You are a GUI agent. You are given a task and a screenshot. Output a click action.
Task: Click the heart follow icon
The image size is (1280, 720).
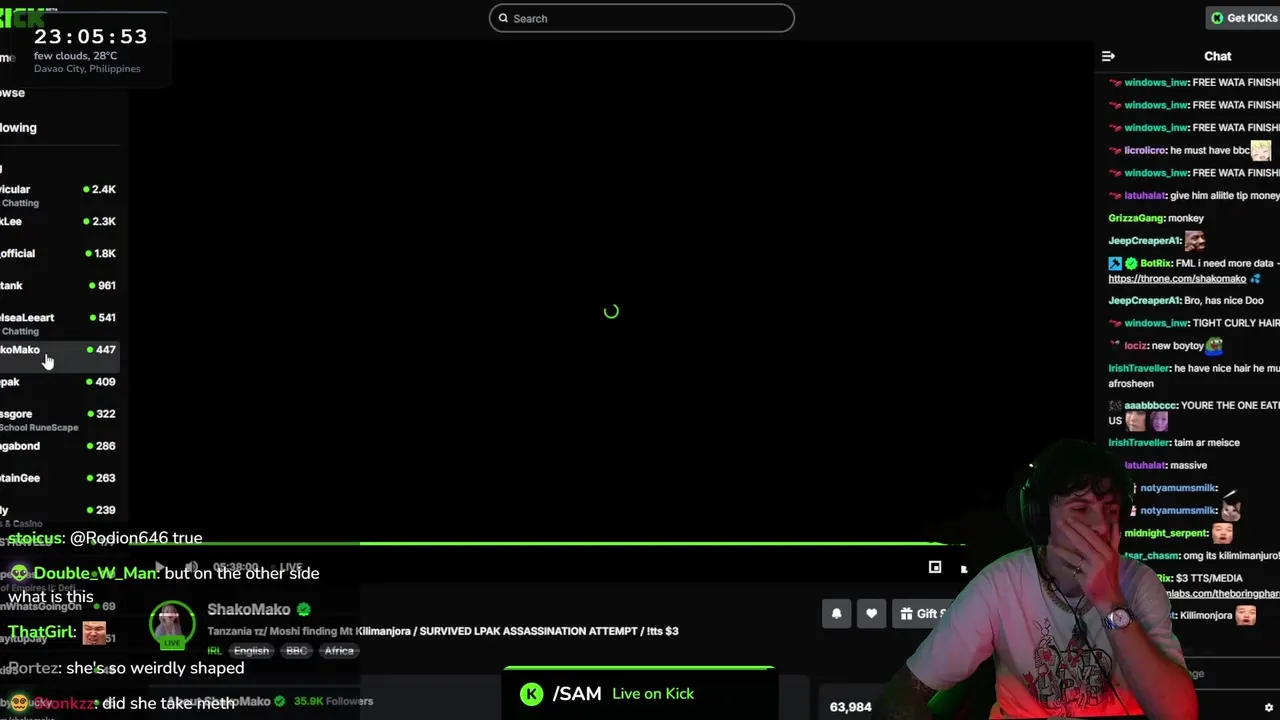click(x=871, y=614)
